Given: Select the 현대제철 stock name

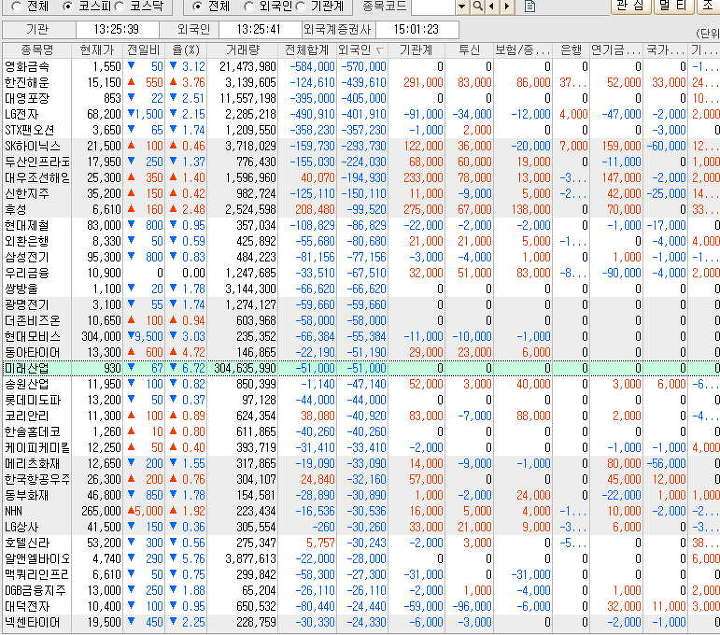Looking at the screenshot, I should click(27, 225).
